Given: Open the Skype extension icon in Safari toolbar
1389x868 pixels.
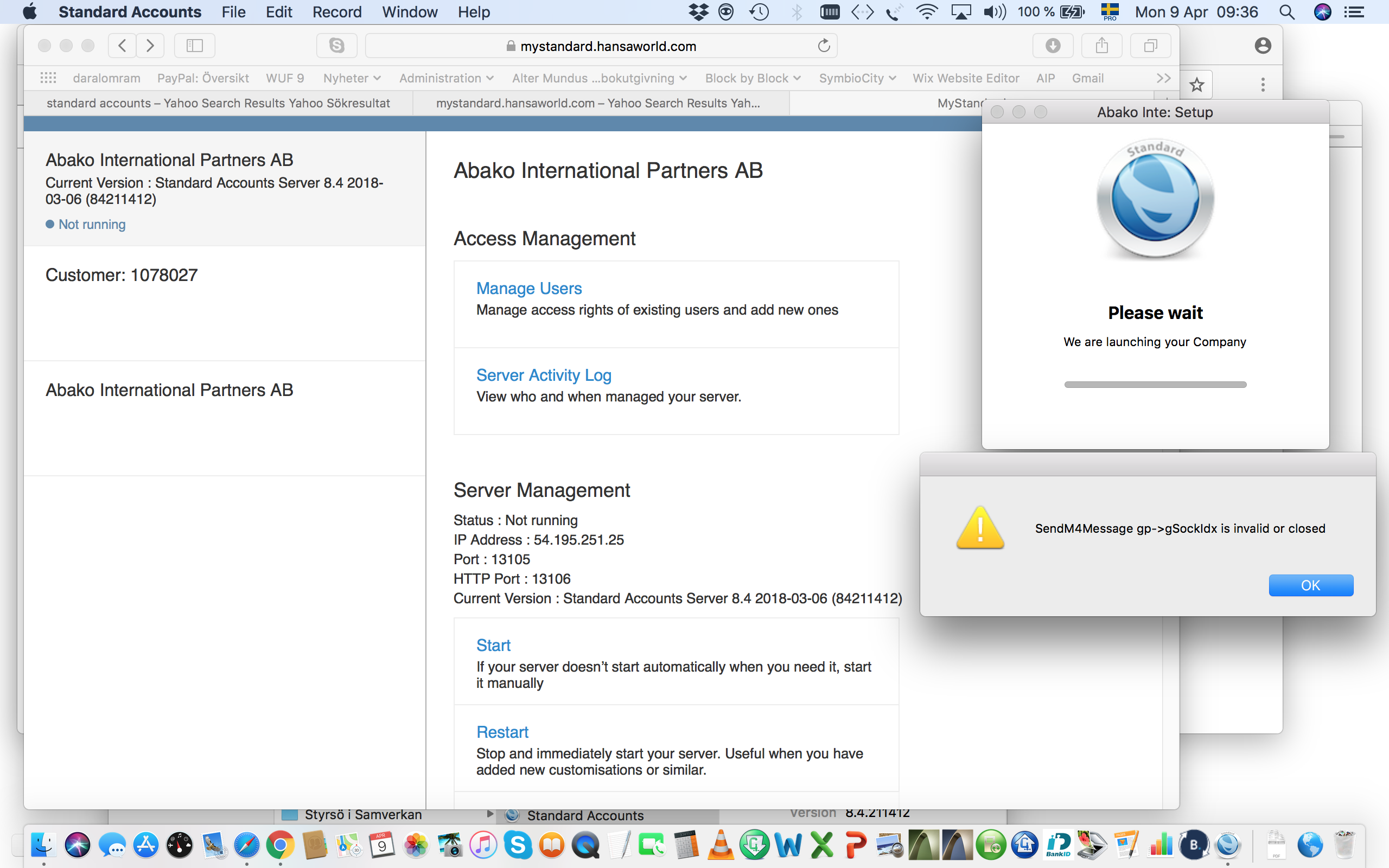Looking at the screenshot, I should pyautogui.click(x=337, y=46).
